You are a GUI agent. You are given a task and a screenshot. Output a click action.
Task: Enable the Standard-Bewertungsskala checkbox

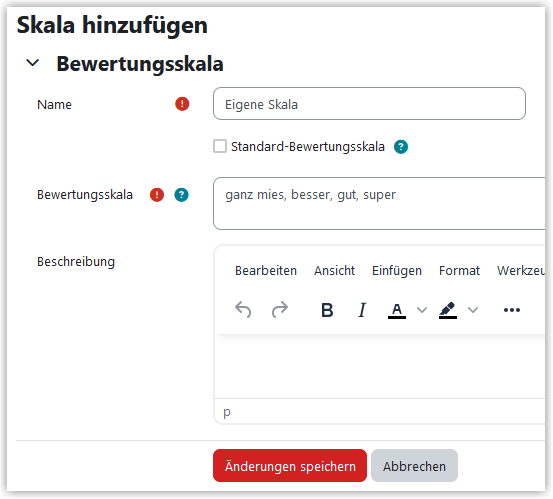click(220, 146)
